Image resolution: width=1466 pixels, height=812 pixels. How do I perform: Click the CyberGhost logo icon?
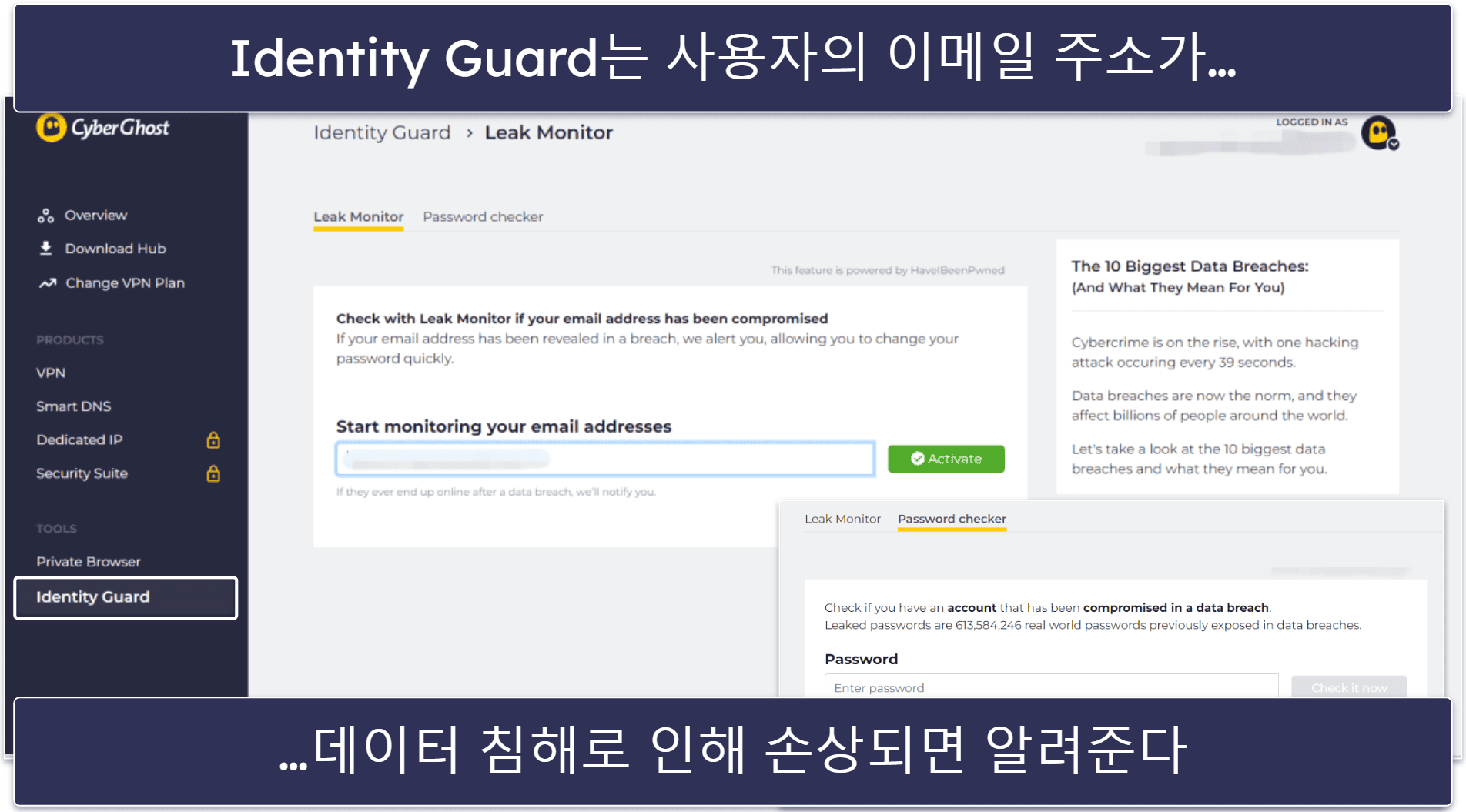coord(52,128)
